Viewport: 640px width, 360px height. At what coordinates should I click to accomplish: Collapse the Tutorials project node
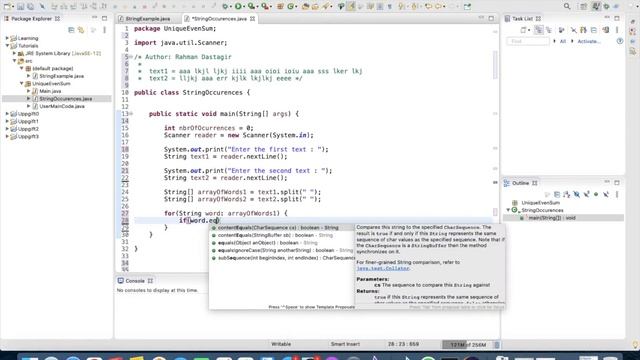[x=7, y=46]
